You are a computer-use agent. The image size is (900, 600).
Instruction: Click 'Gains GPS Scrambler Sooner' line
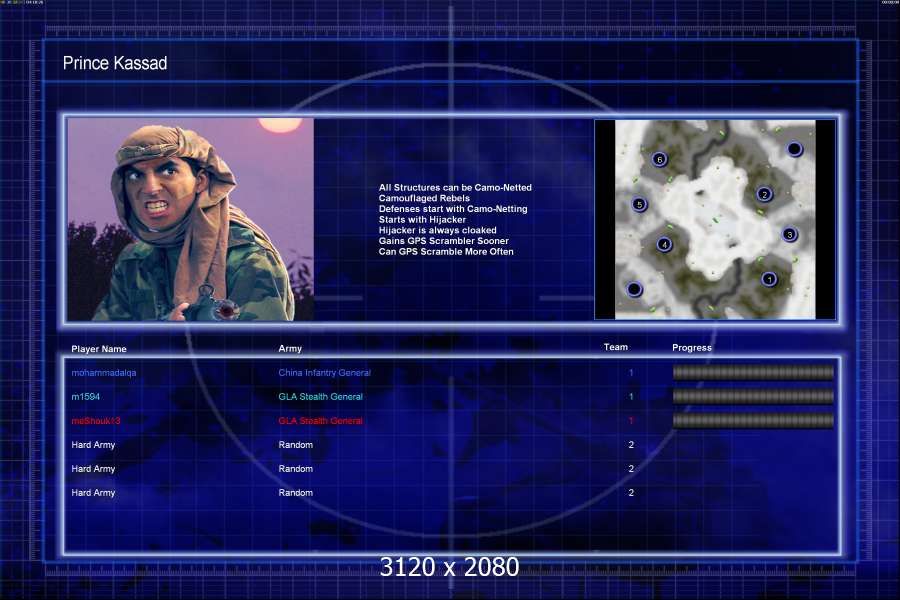[x=444, y=241]
